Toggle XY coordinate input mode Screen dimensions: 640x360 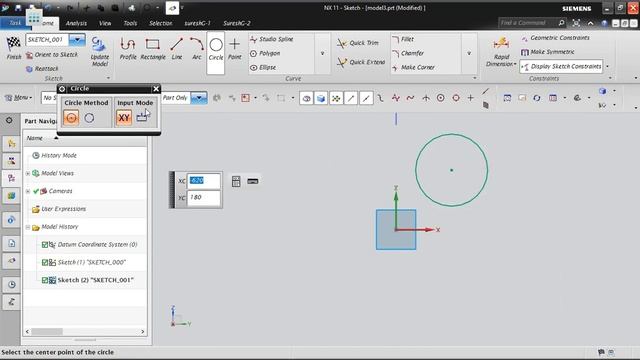point(124,118)
